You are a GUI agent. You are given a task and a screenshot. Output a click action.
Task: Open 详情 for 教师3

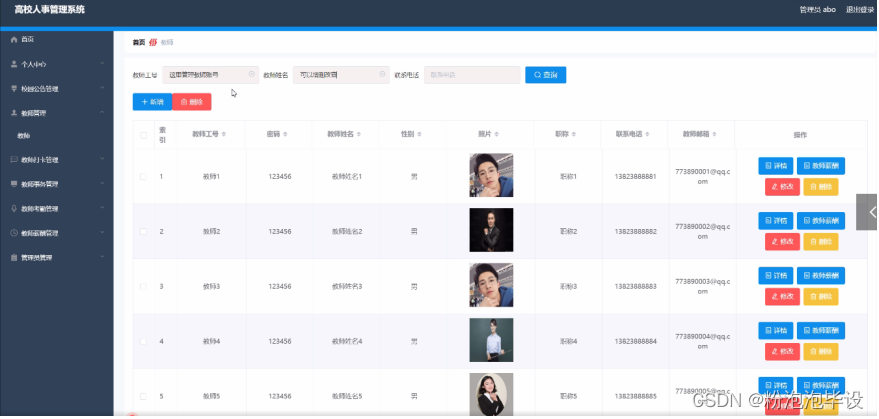click(776, 276)
